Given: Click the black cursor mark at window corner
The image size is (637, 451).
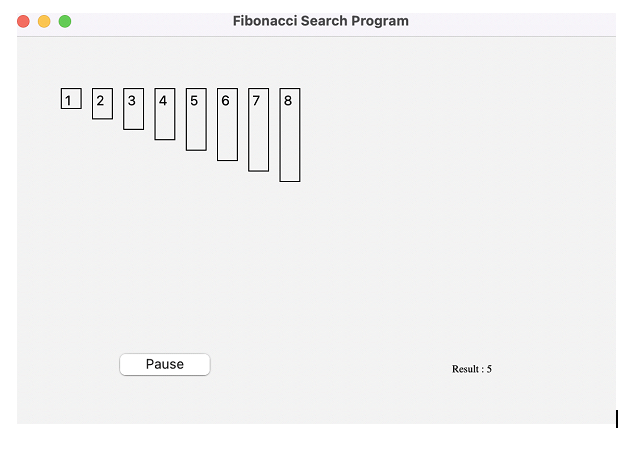Looking at the screenshot, I should pos(617,418).
